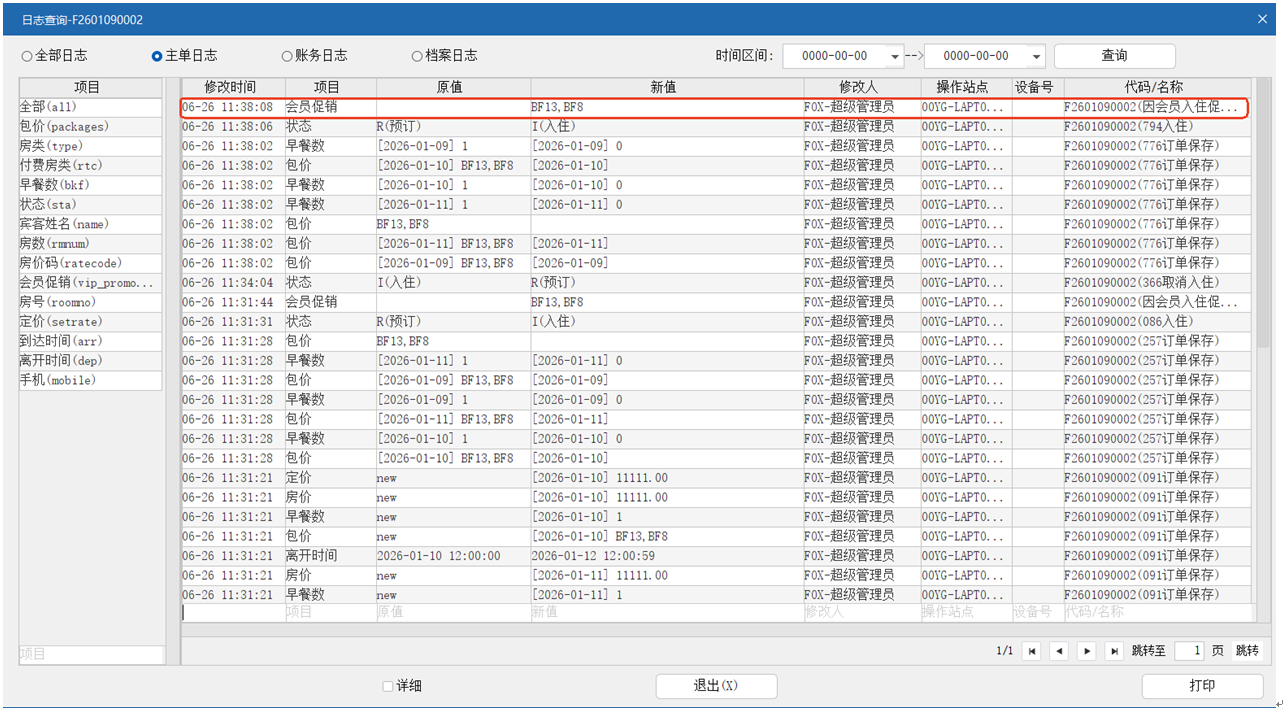1283x709 pixels.
Task: Select 状态(sta) in the item list
Action: coord(90,205)
